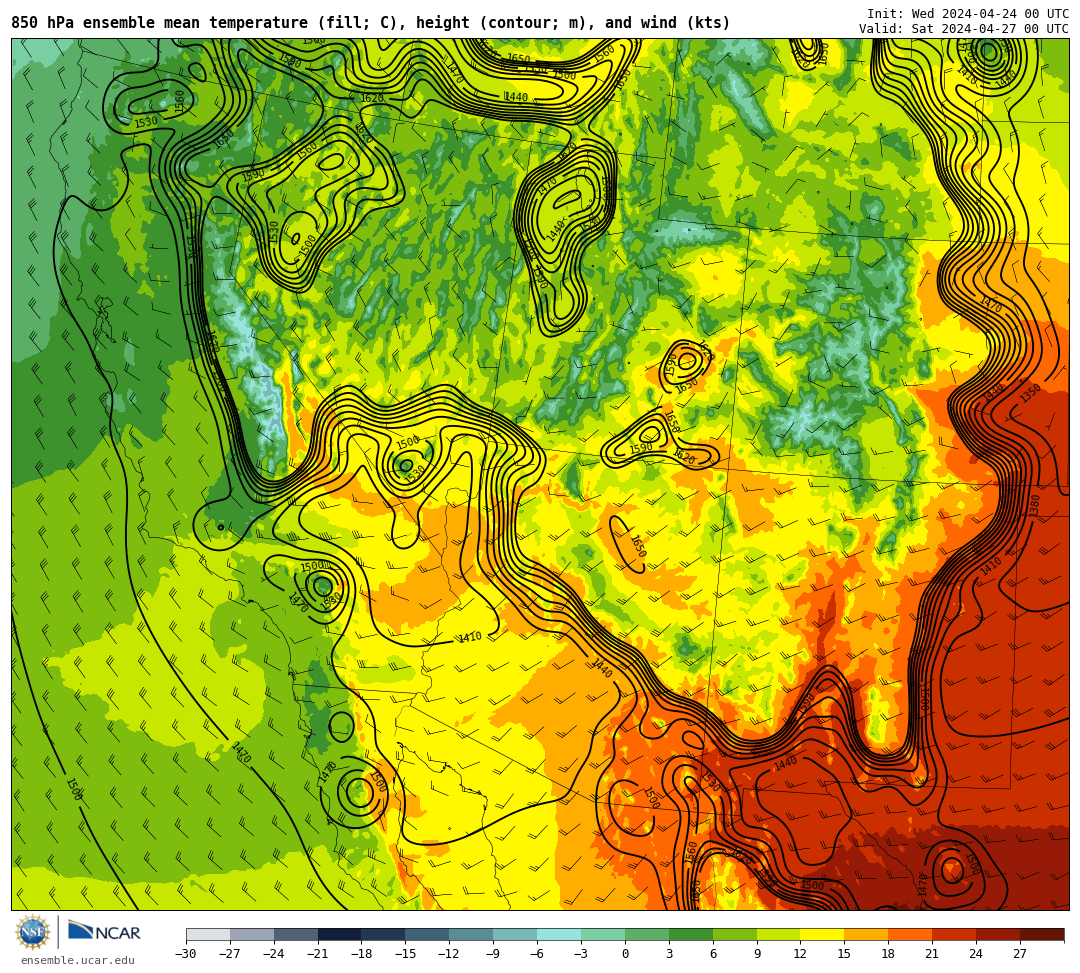
Task: Pick the 21 to 24 red swatch
Action: point(955,934)
